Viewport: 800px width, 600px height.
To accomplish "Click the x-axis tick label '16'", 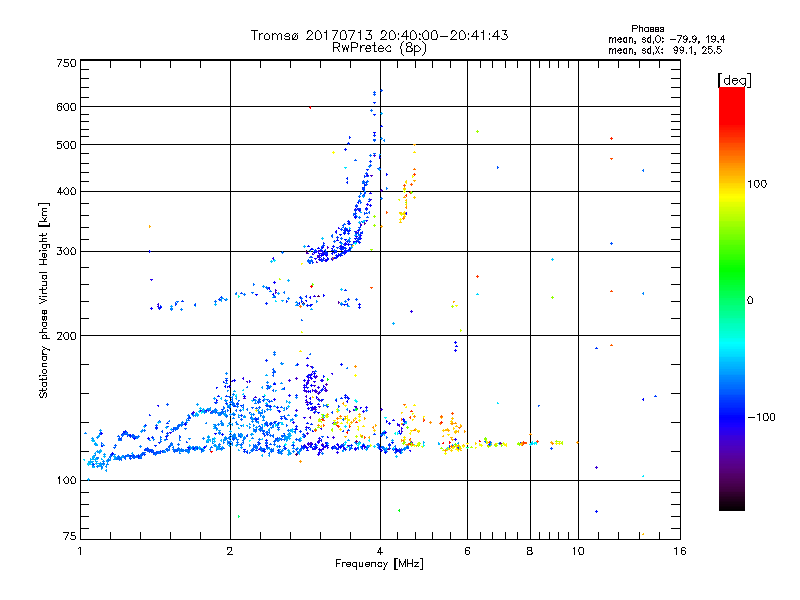I will click(680, 551).
